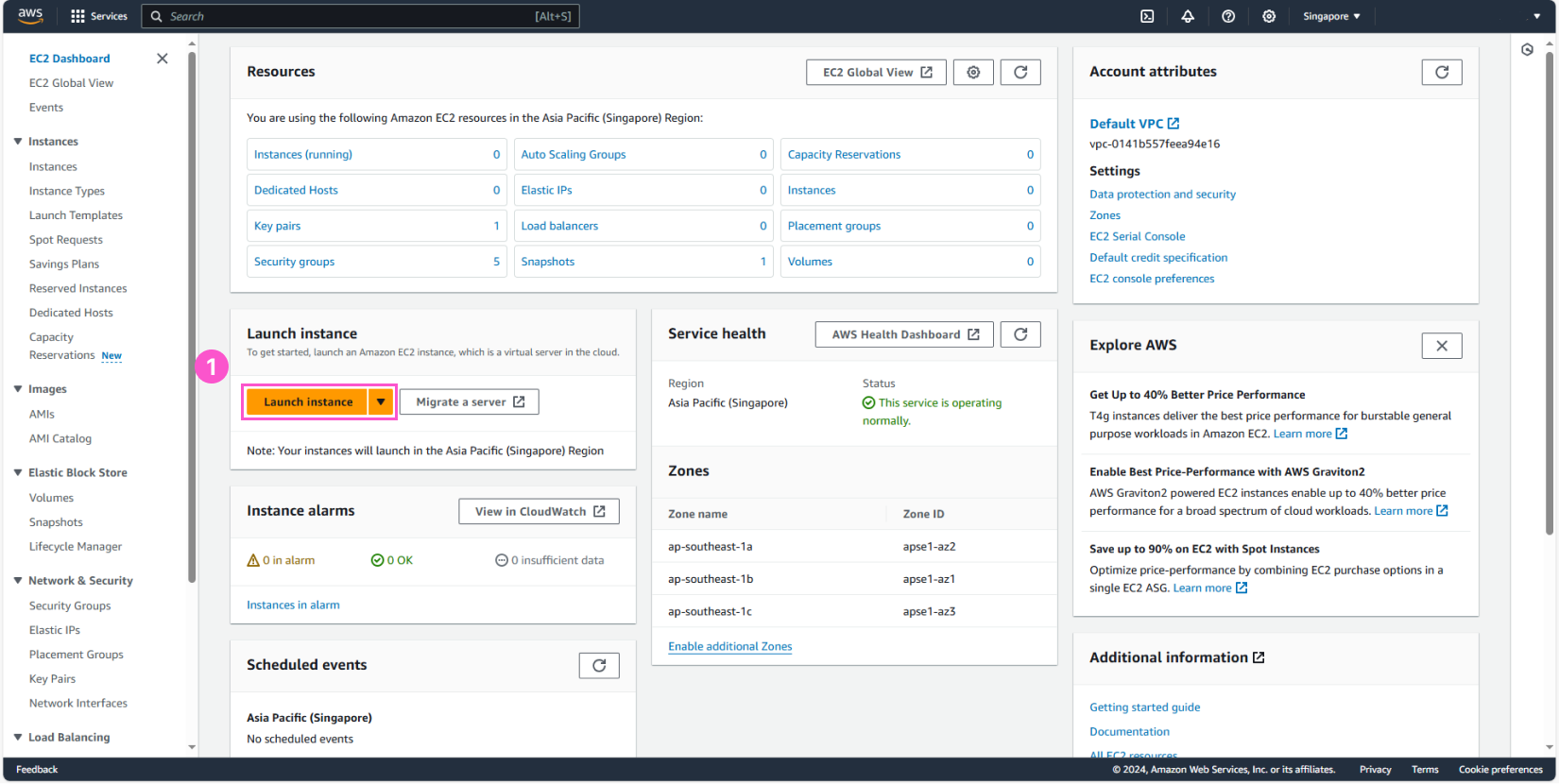Refresh the Service health panel

1020,334
